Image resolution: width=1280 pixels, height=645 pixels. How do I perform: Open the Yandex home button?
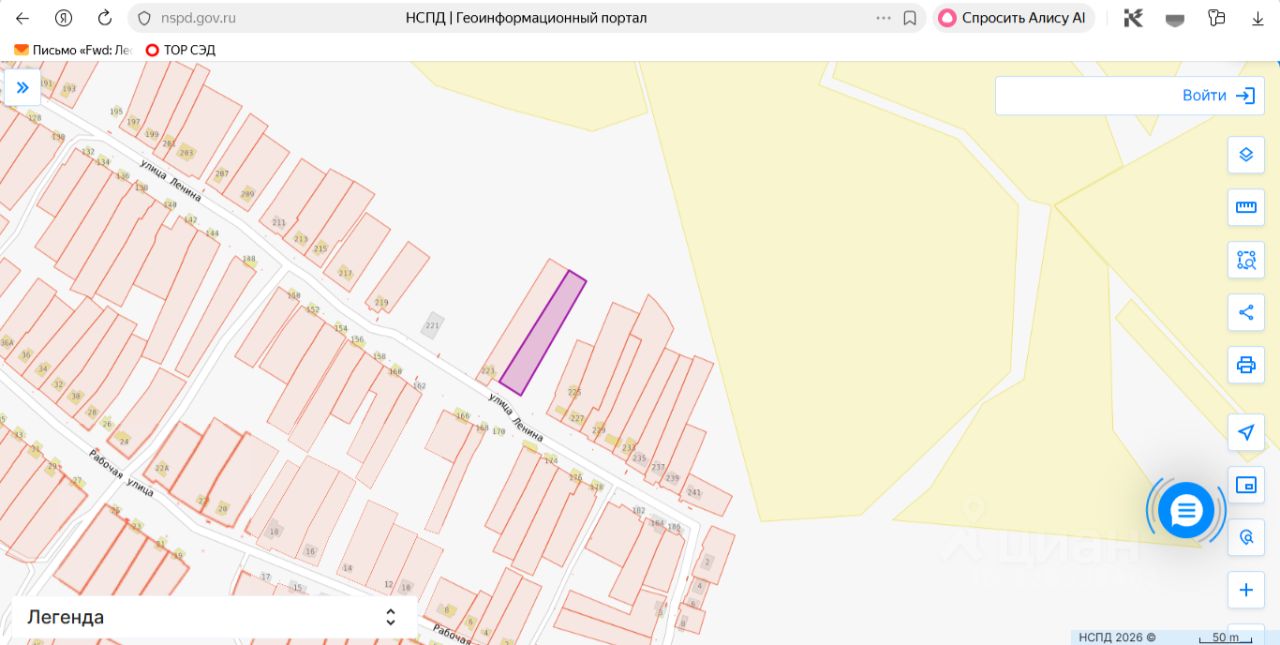click(x=63, y=18)
